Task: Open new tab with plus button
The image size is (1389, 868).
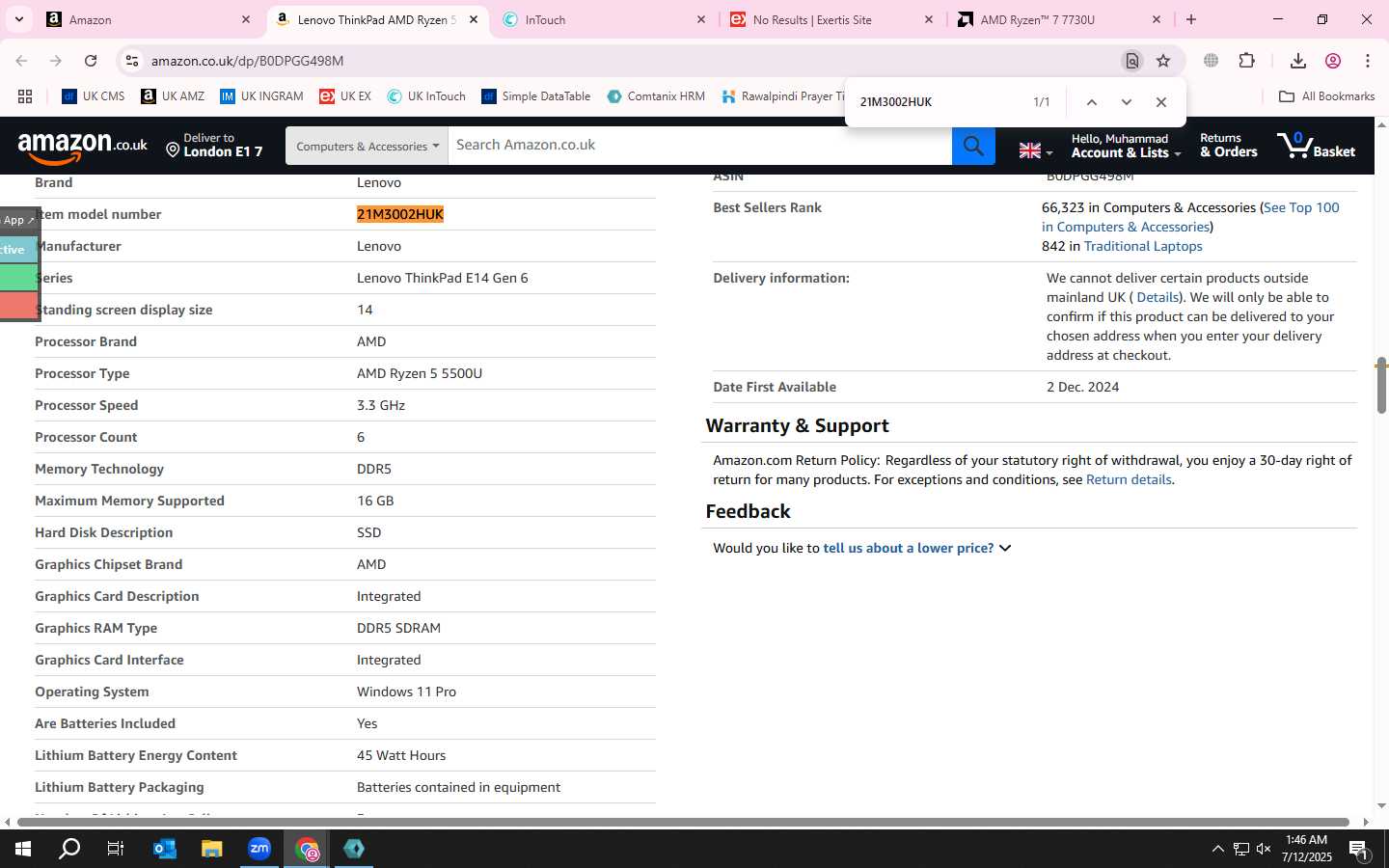Action: (1191, 19)
